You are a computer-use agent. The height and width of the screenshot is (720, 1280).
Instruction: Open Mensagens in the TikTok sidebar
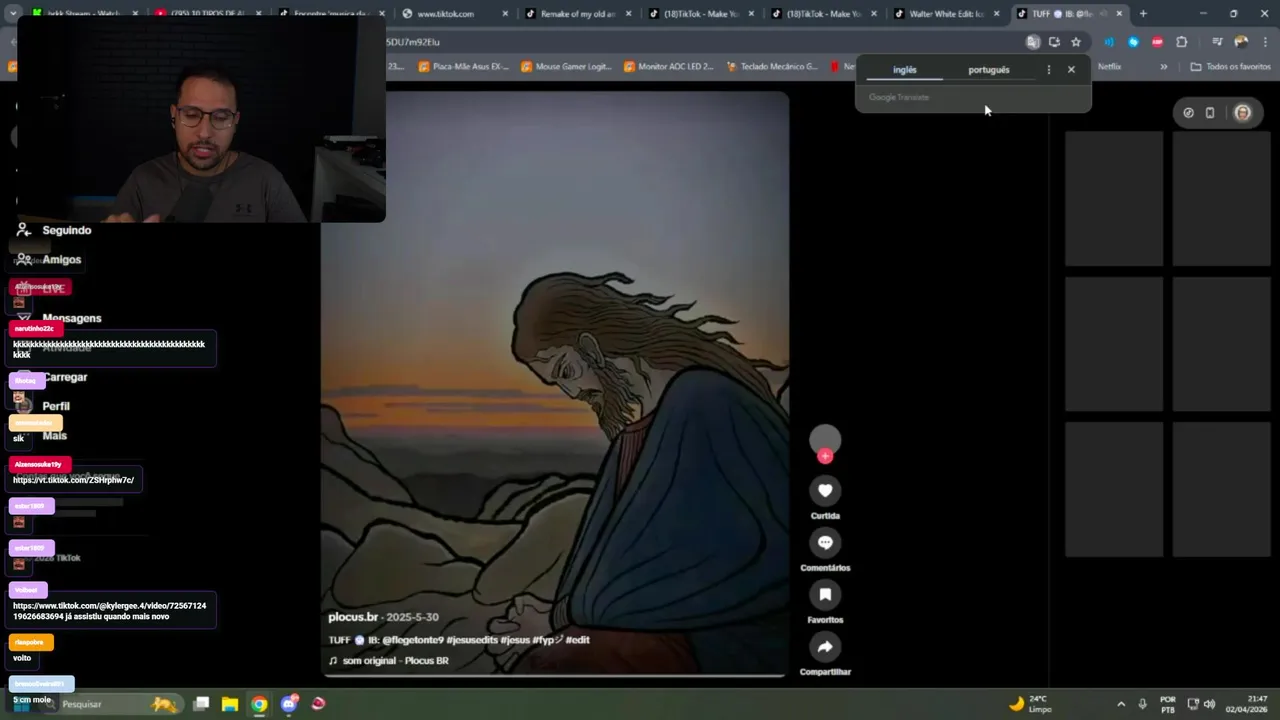[60, 318]
